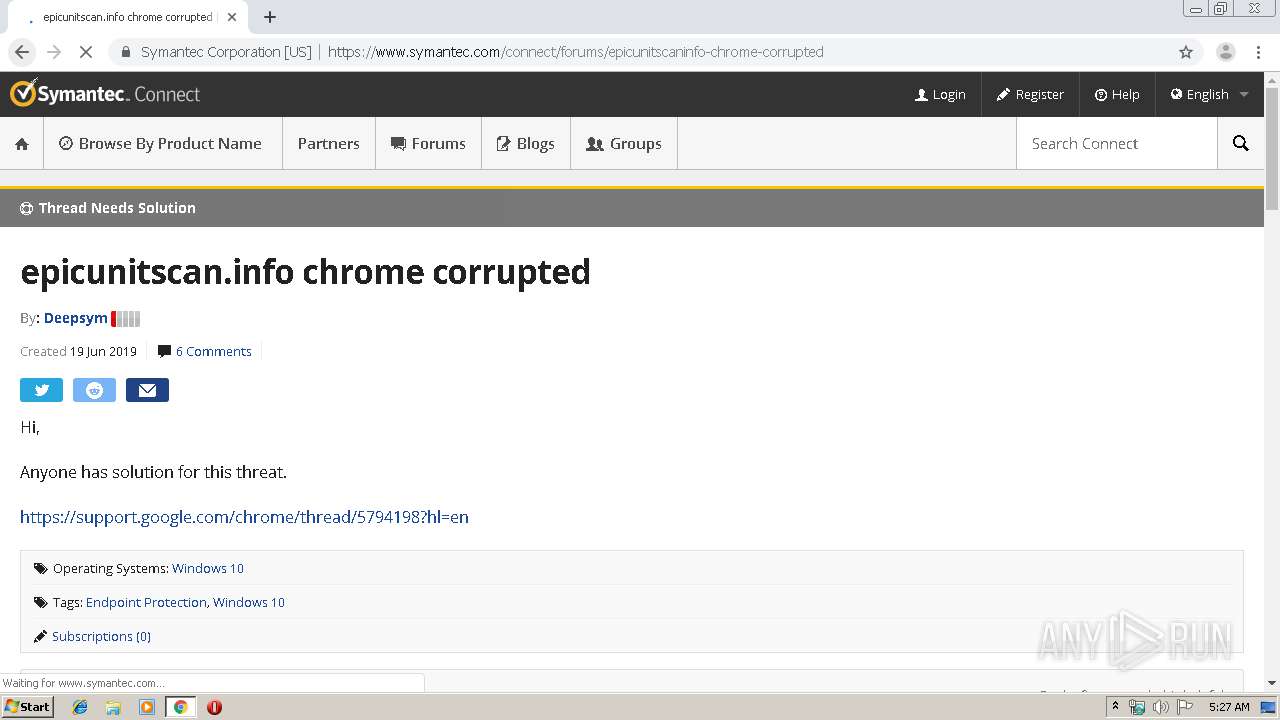Screen dimensions: 1280x720
Task: Open the 6 Comments link
Action: [x=213, y=351]
